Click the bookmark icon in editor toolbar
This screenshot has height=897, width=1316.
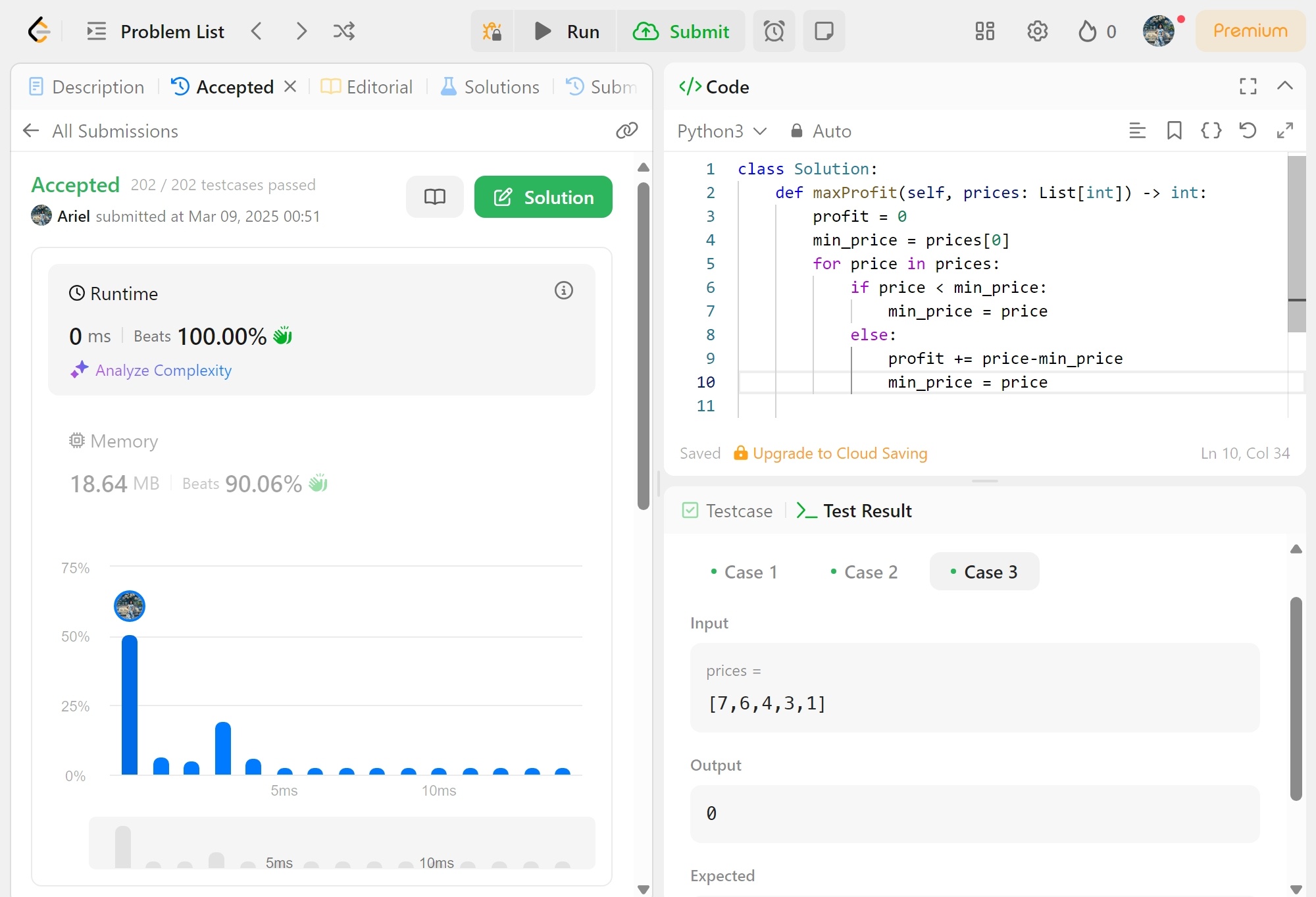(x=1174, y=130)
